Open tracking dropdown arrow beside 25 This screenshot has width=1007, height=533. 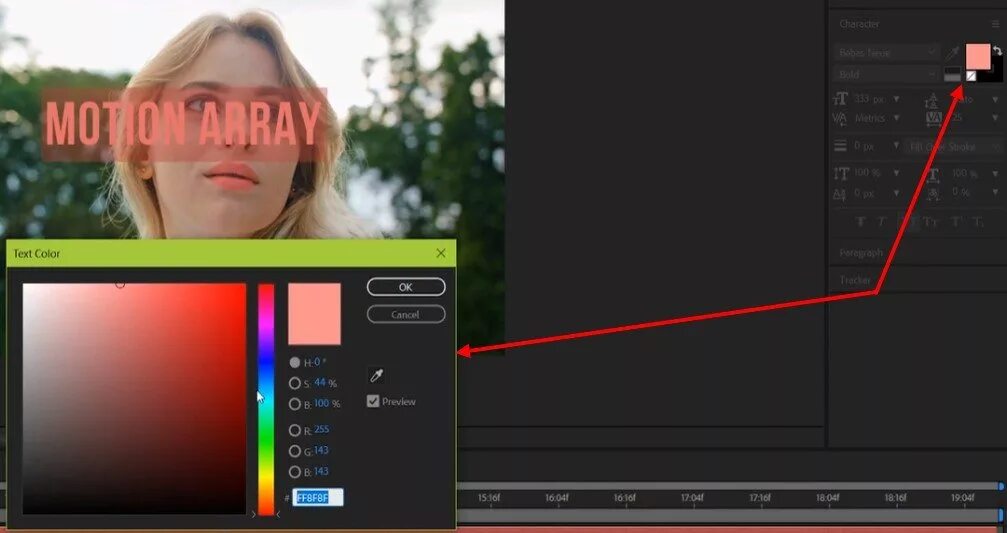(x=995, y=118)
